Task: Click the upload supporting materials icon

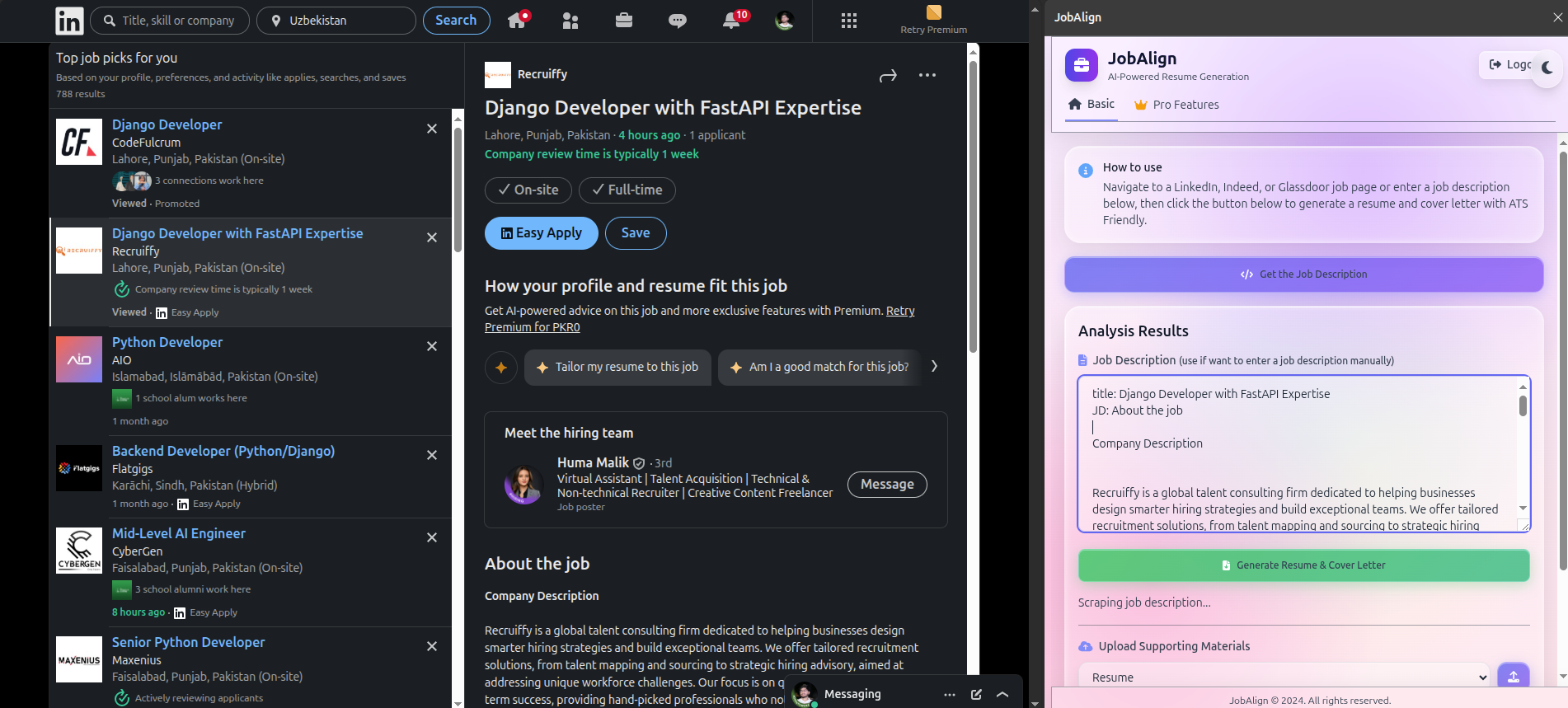Action: 1513,677
